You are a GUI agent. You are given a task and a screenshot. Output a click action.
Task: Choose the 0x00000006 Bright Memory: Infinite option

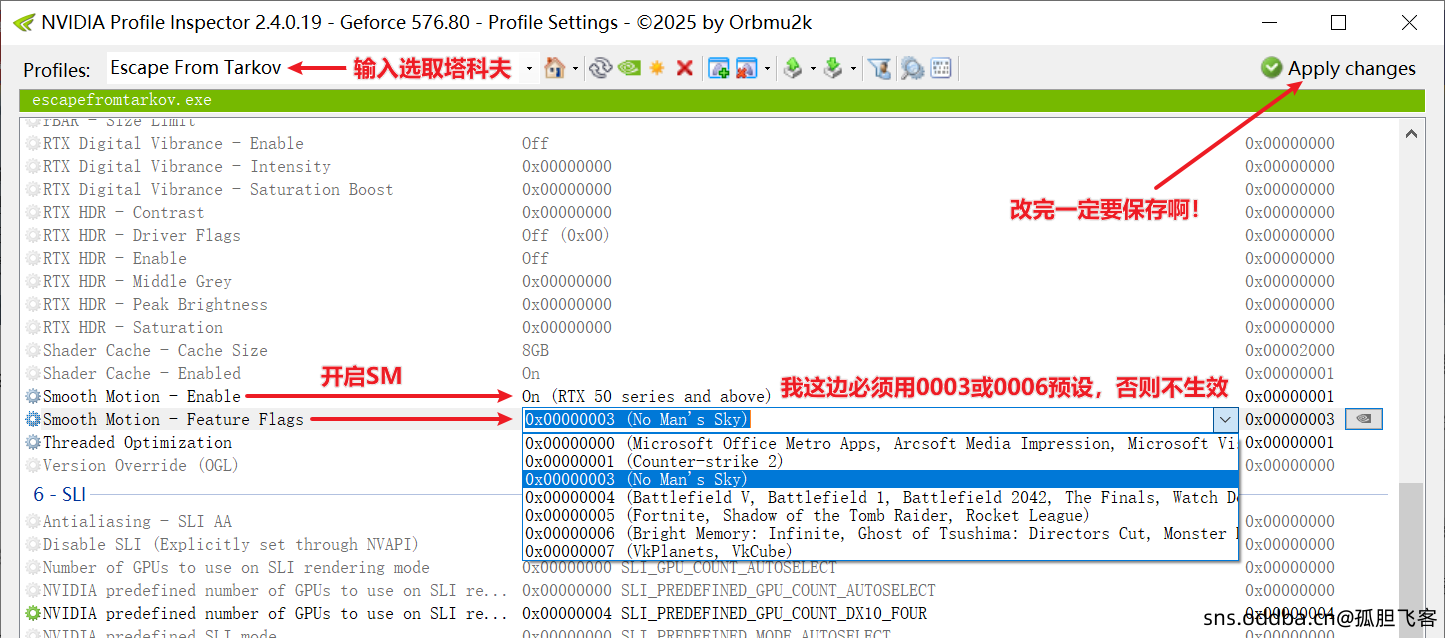[881, 533]
